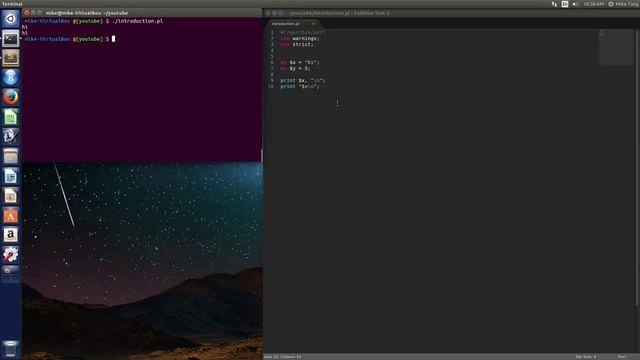Click Sublime Text vertical scrollbar
Screen dimensions: 640x360
[638, 167]
